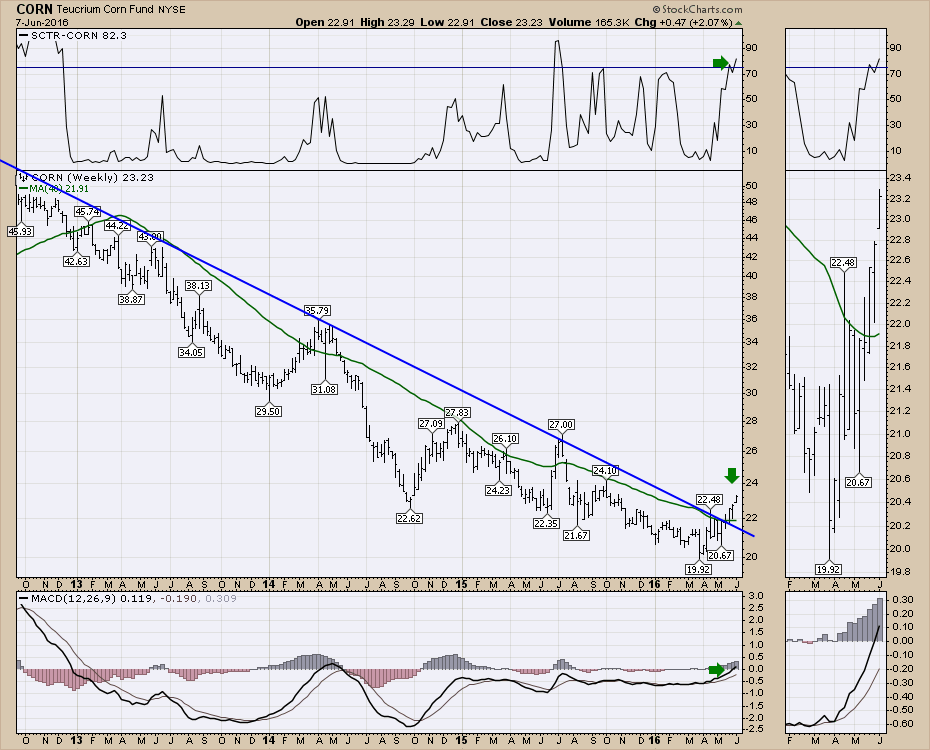
Task: Click the 22.48 label on main chart
Action: tap(709, 499)
